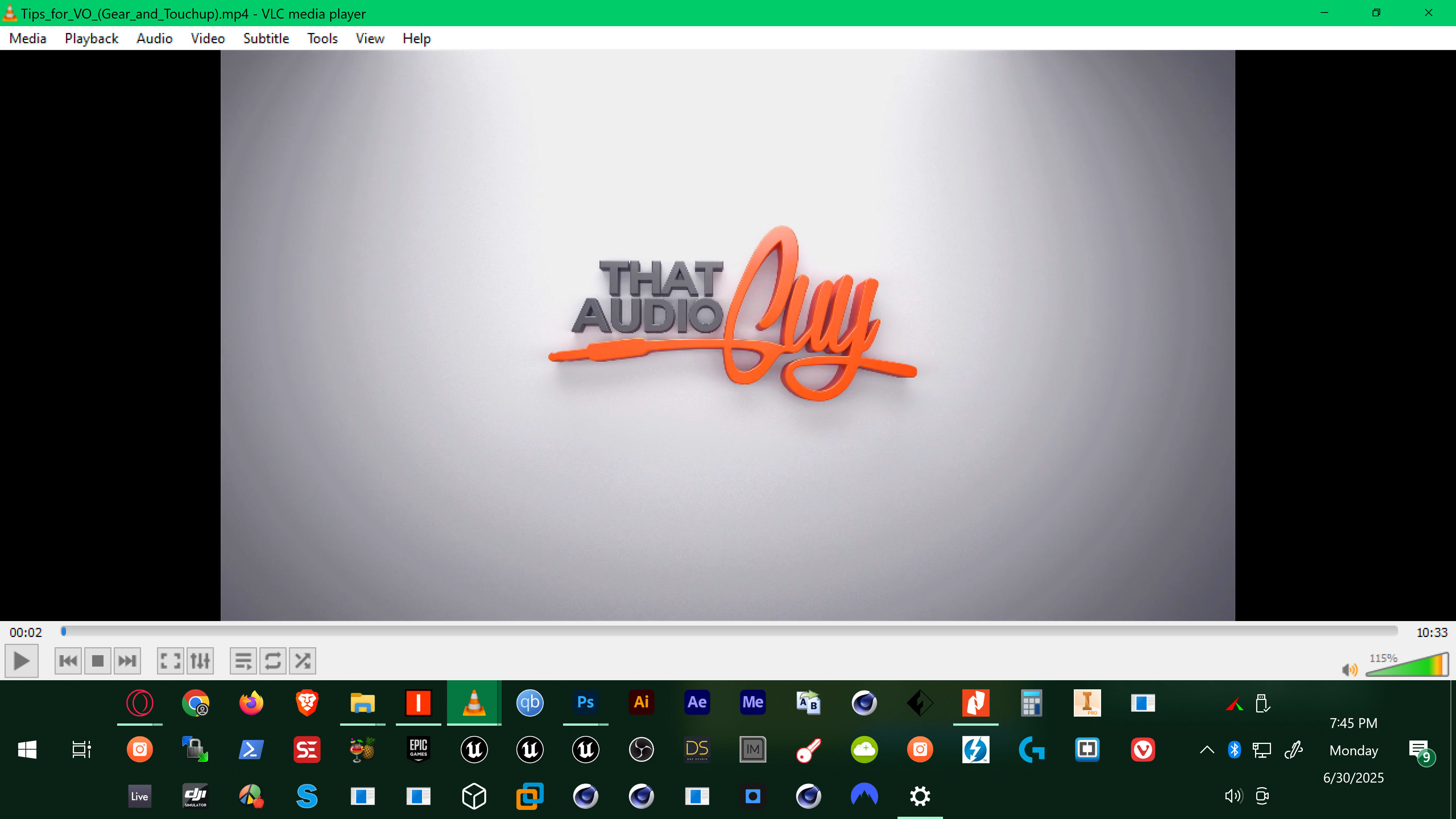Launch Epic Games Launcher from the taskbar
1456x819 pixels.
tap(418, 750)
